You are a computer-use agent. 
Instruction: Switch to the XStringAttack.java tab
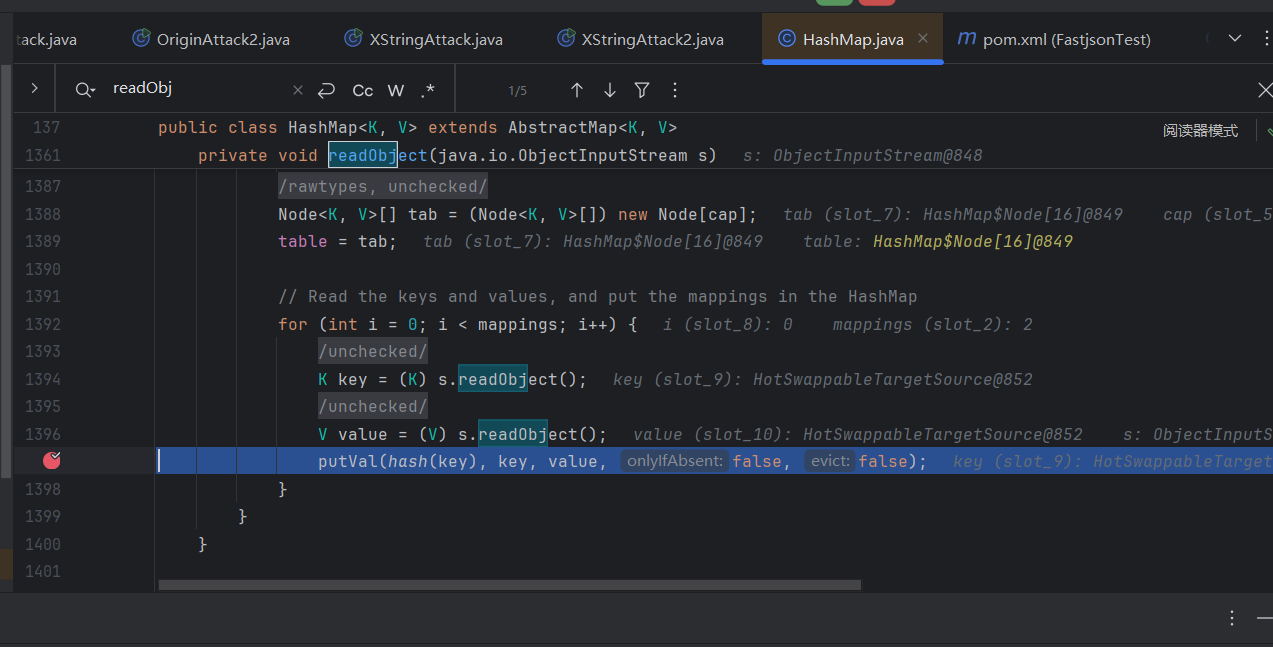click(435, 39)
